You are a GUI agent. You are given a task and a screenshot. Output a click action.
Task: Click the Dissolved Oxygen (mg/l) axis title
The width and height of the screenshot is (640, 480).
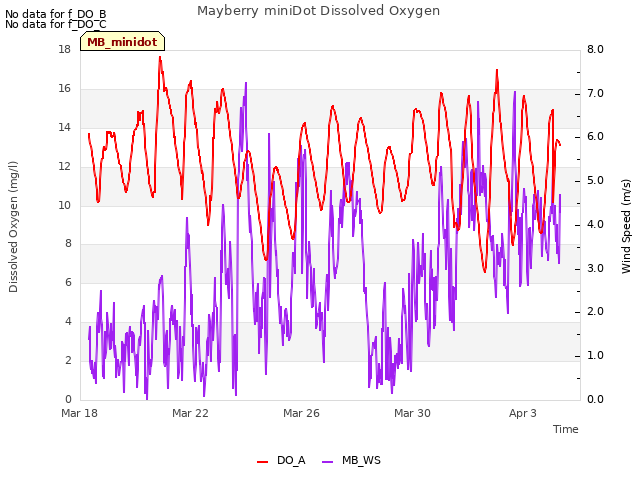[x=13, y=227]
